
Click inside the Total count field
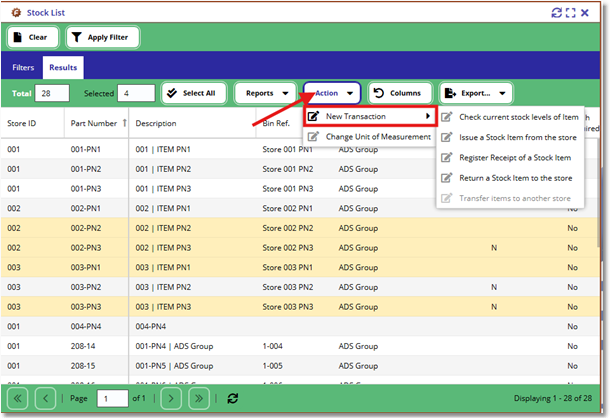point(52,93)
